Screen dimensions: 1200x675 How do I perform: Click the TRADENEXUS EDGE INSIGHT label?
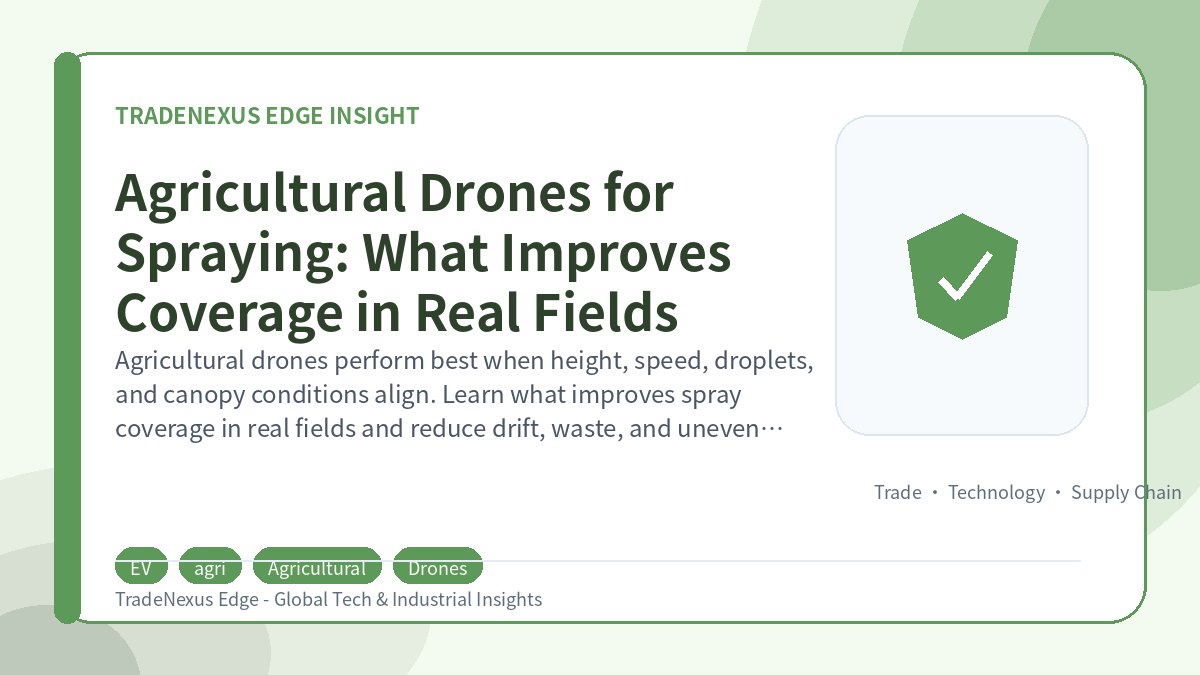click(x=267, y=116)
